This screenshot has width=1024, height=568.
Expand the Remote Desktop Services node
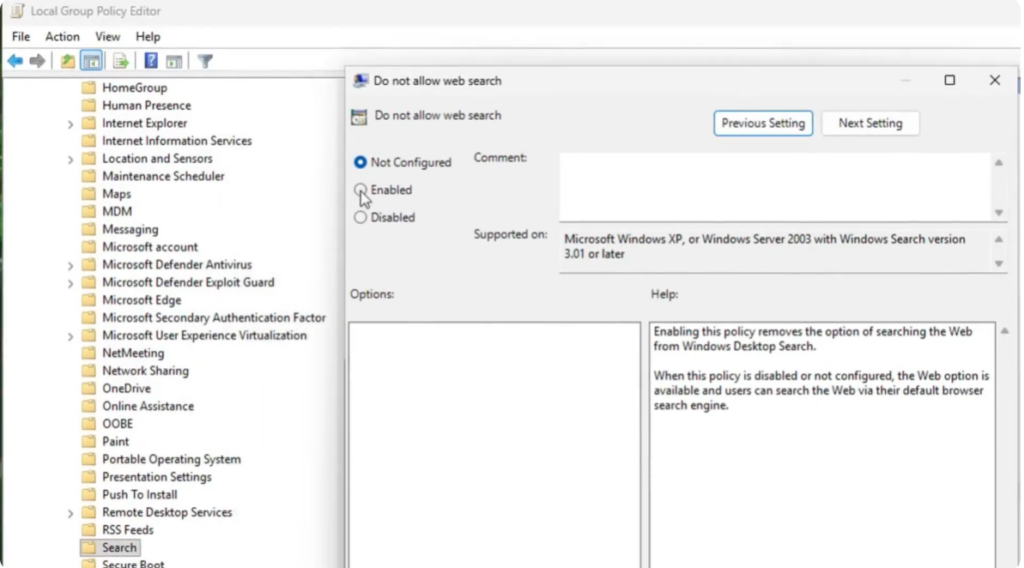[71, 513]
